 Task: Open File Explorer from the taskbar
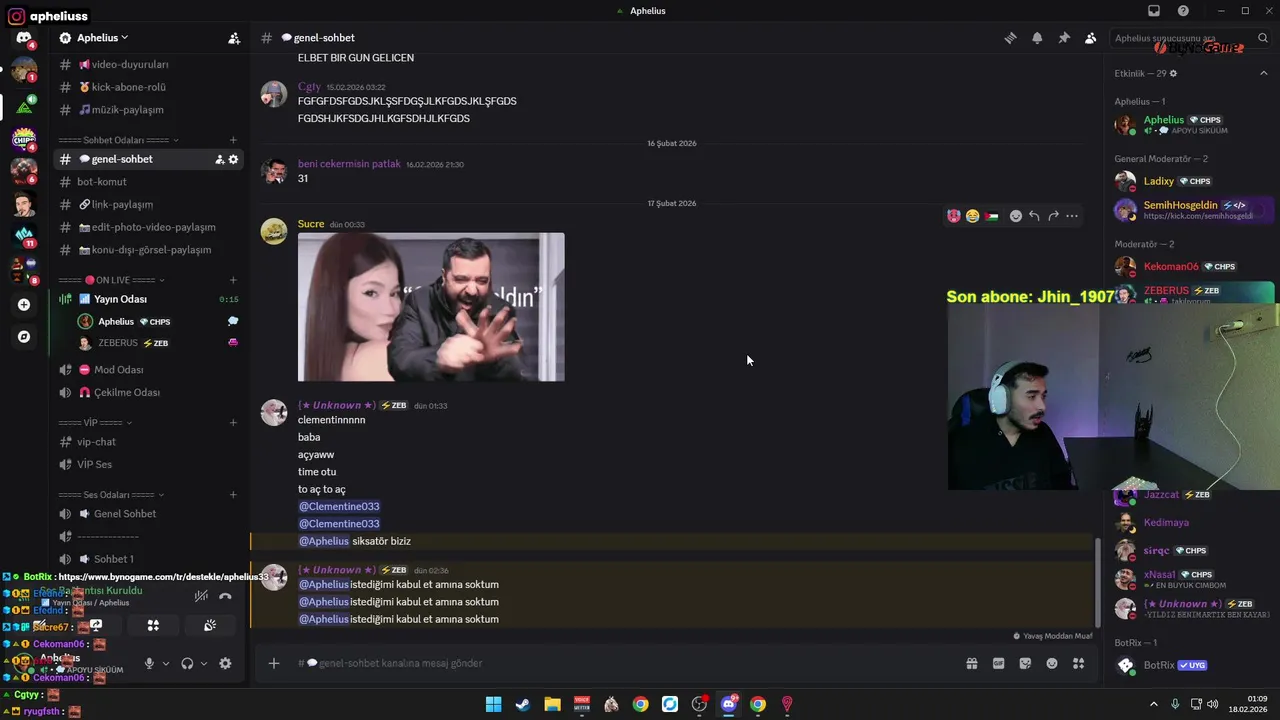(552, 704)
